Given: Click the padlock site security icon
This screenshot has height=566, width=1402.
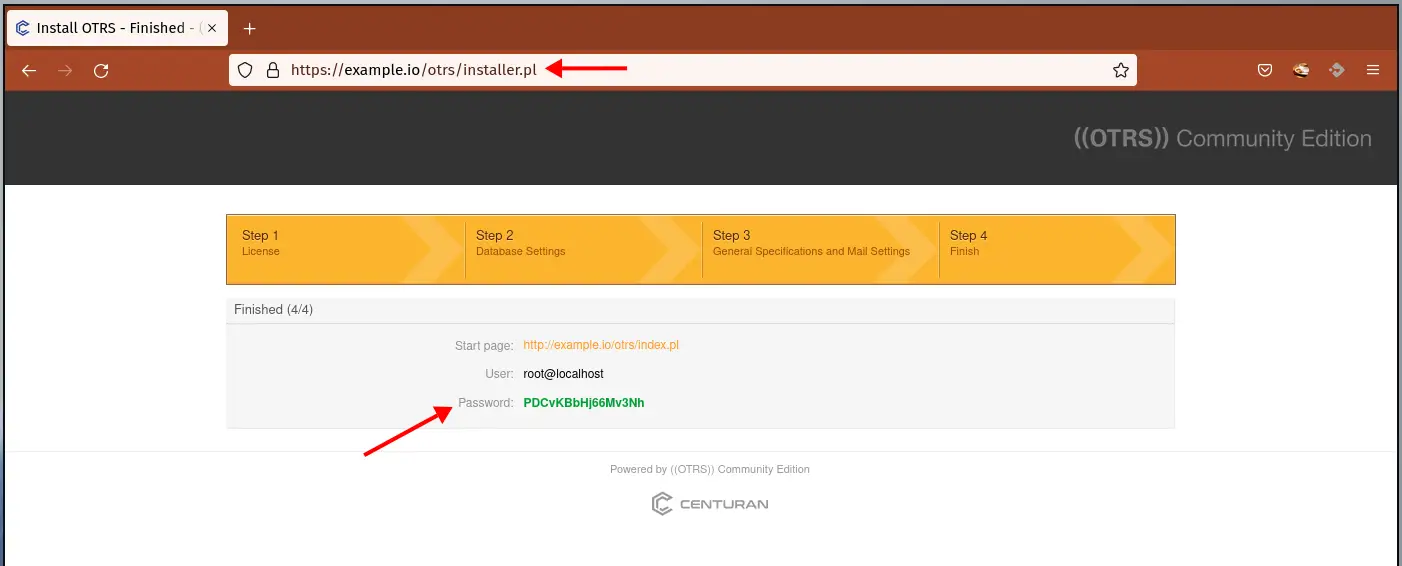Looking at the screenshot, I should 271,71.
